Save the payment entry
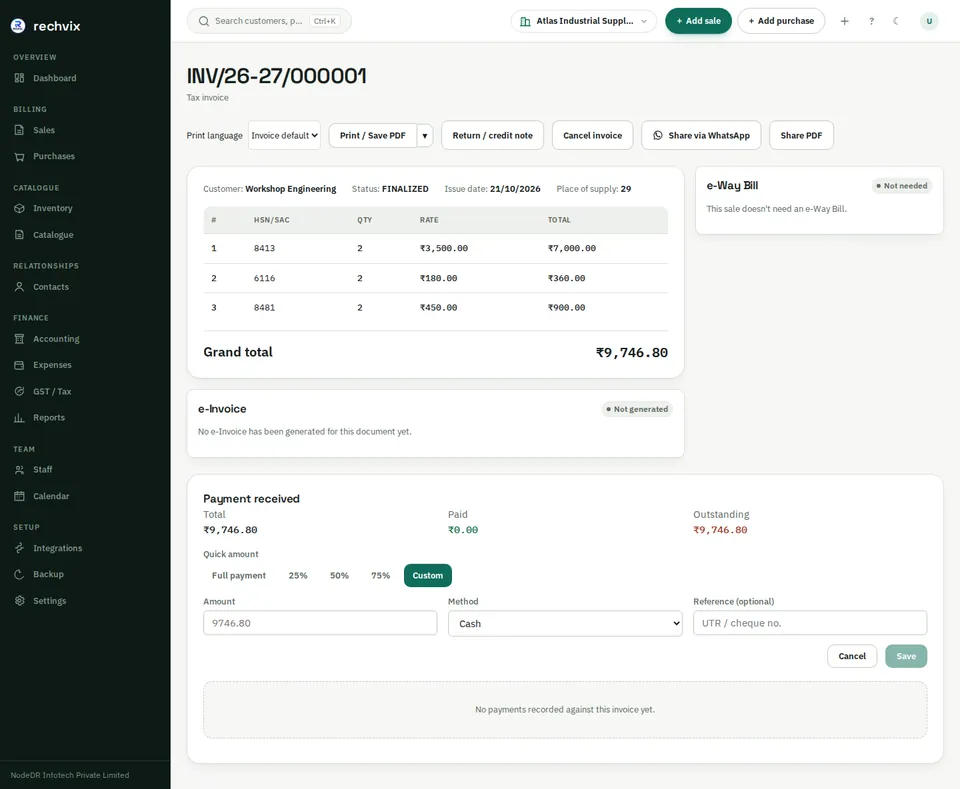 [x=906, y=656]
